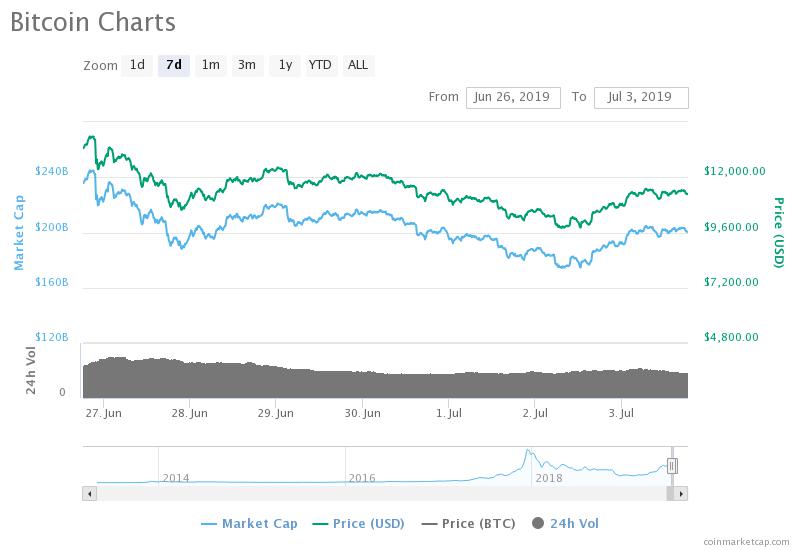This screenshot has width=800, height=550.
Task: Click the 1. Jul axis label
Action: [449, 413]
